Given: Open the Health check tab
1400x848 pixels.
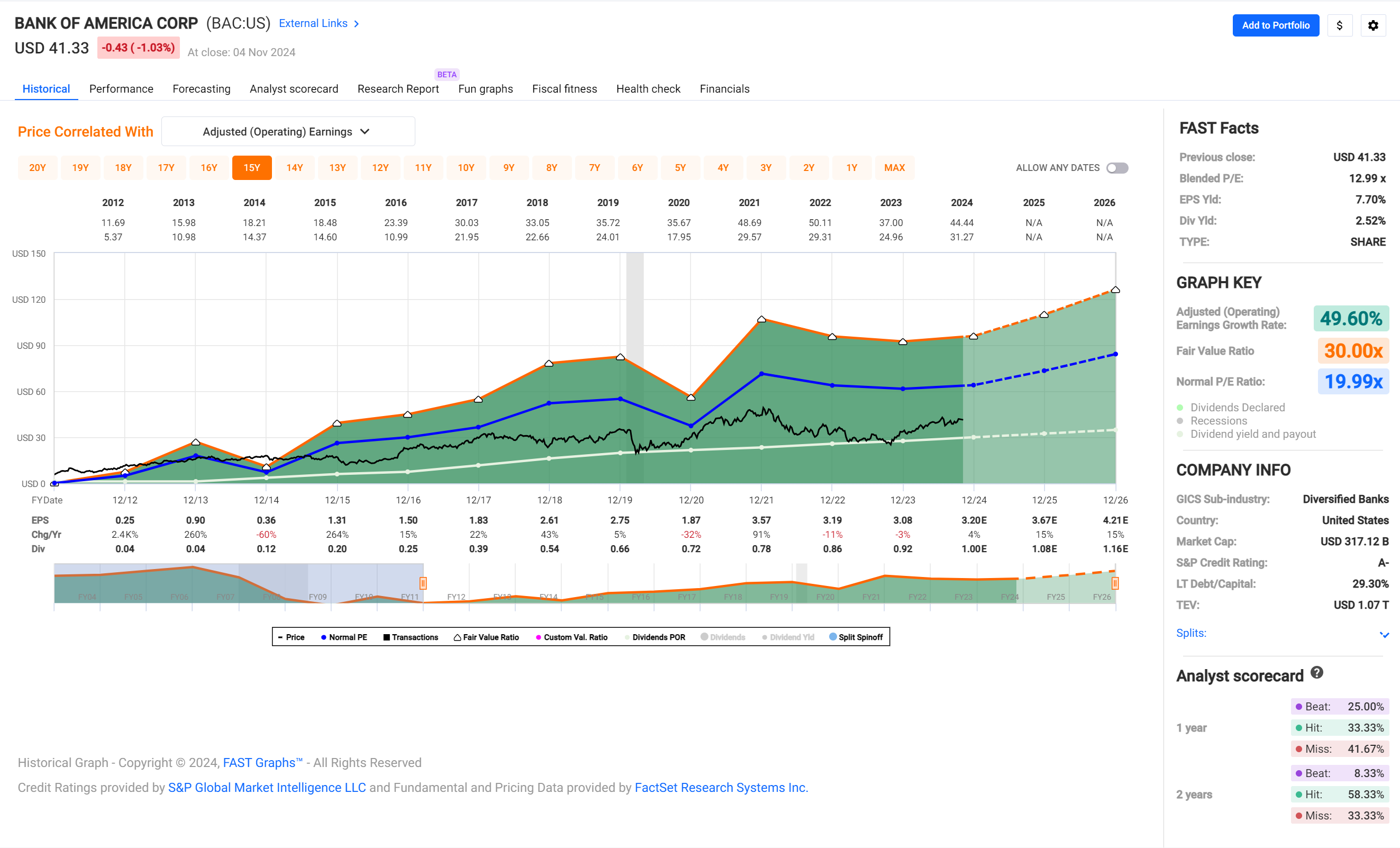Looking at the screenshot, I should pos(648,89).
